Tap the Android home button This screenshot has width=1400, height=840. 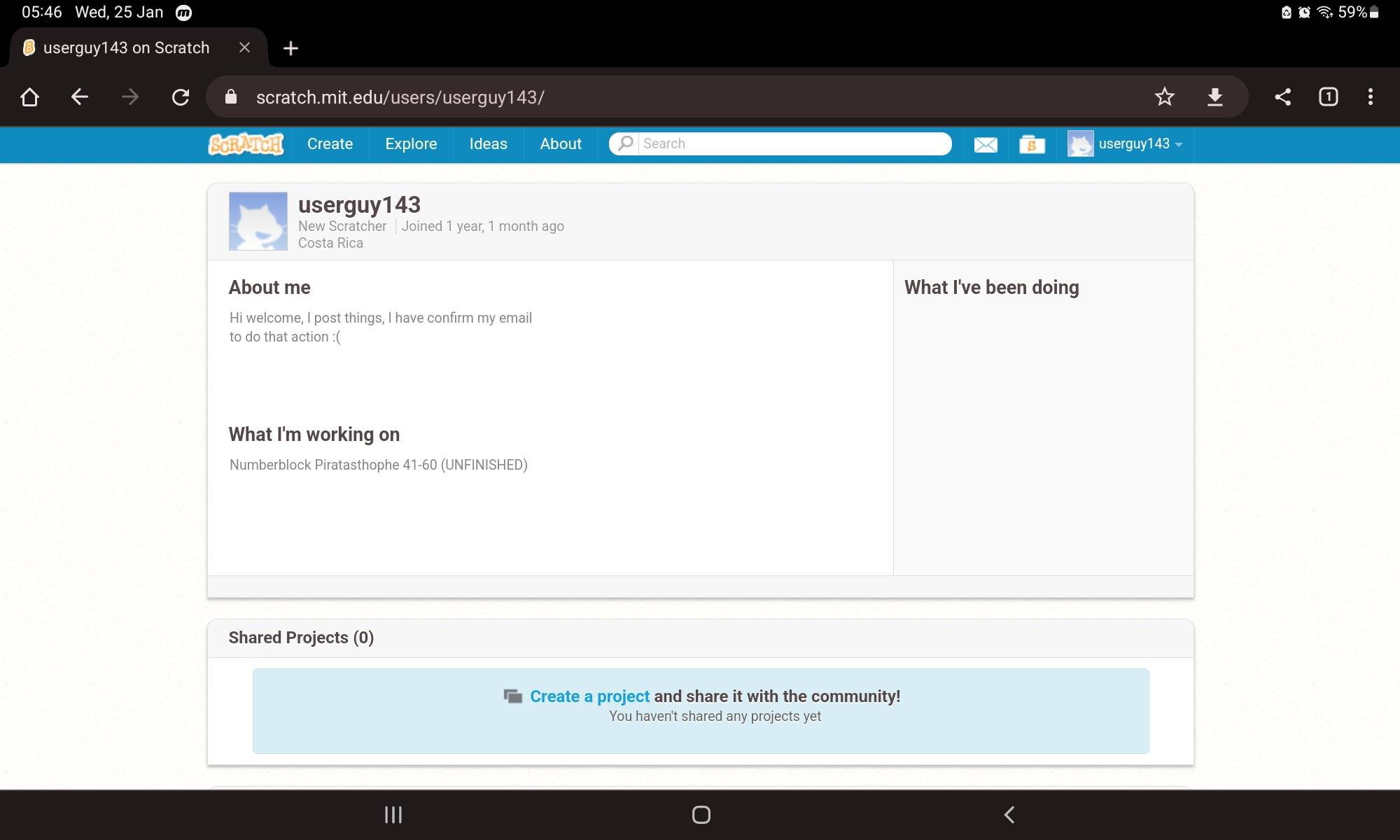pos(701,815)
